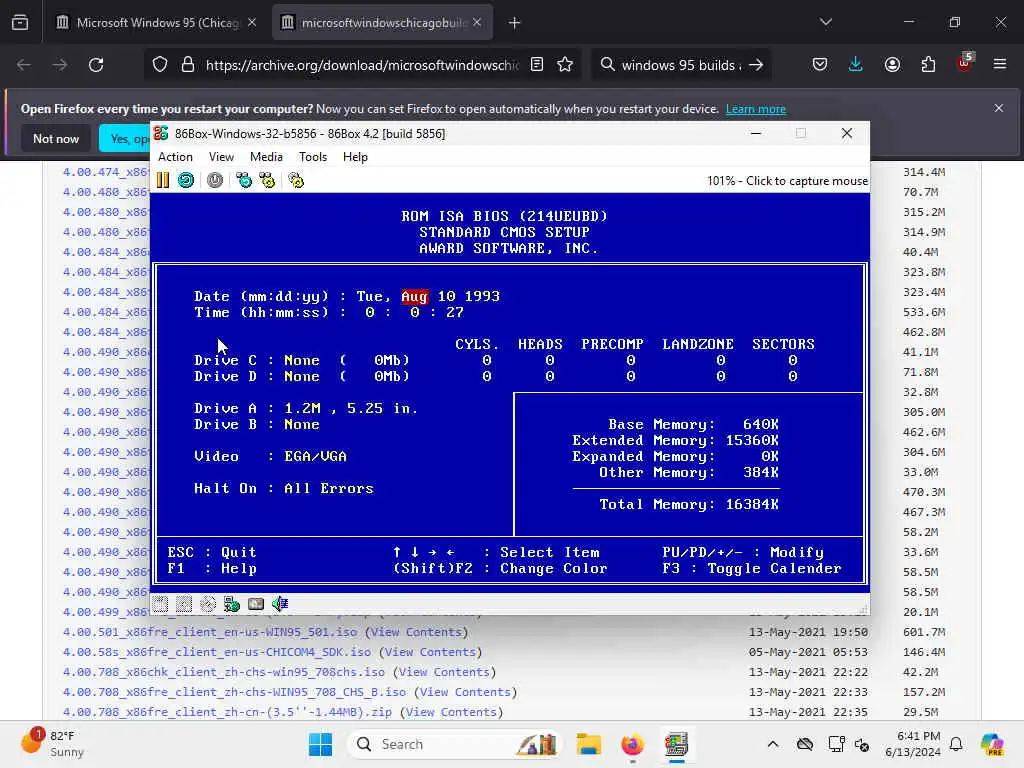Submit search with the arrow button
Screen dimensions: 1024x768
click(756, 65)
